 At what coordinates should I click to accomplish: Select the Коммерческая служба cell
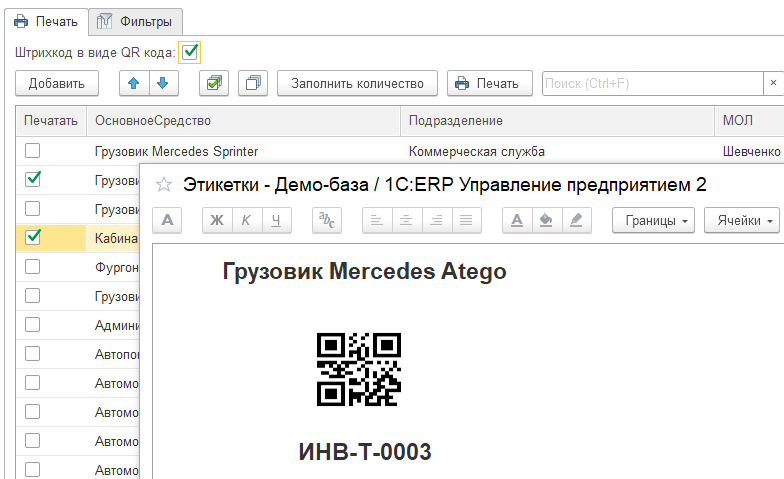pos(557,151)
